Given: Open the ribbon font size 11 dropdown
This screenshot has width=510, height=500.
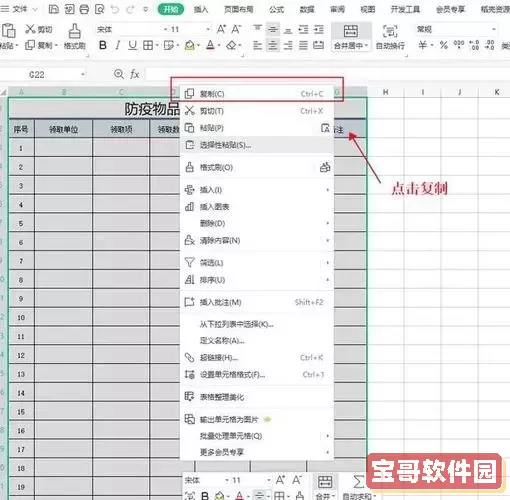Looking at the screenshot, I should (208, 29).
